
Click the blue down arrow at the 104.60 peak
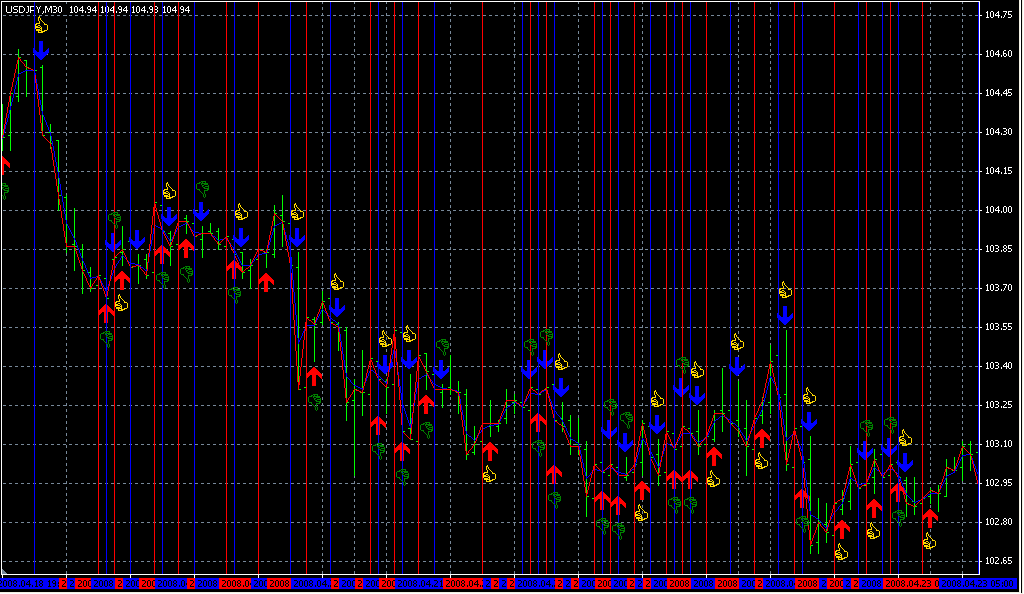[41, 50]
